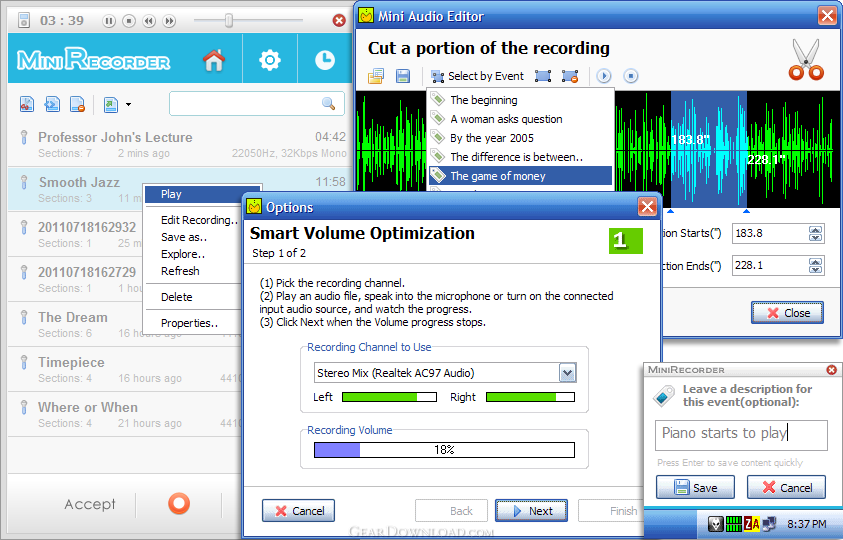Viewport: 843px width, 540px height.
Task: Select the Timepiece recording
Action: pyautogui.click(x=125, y=370)
